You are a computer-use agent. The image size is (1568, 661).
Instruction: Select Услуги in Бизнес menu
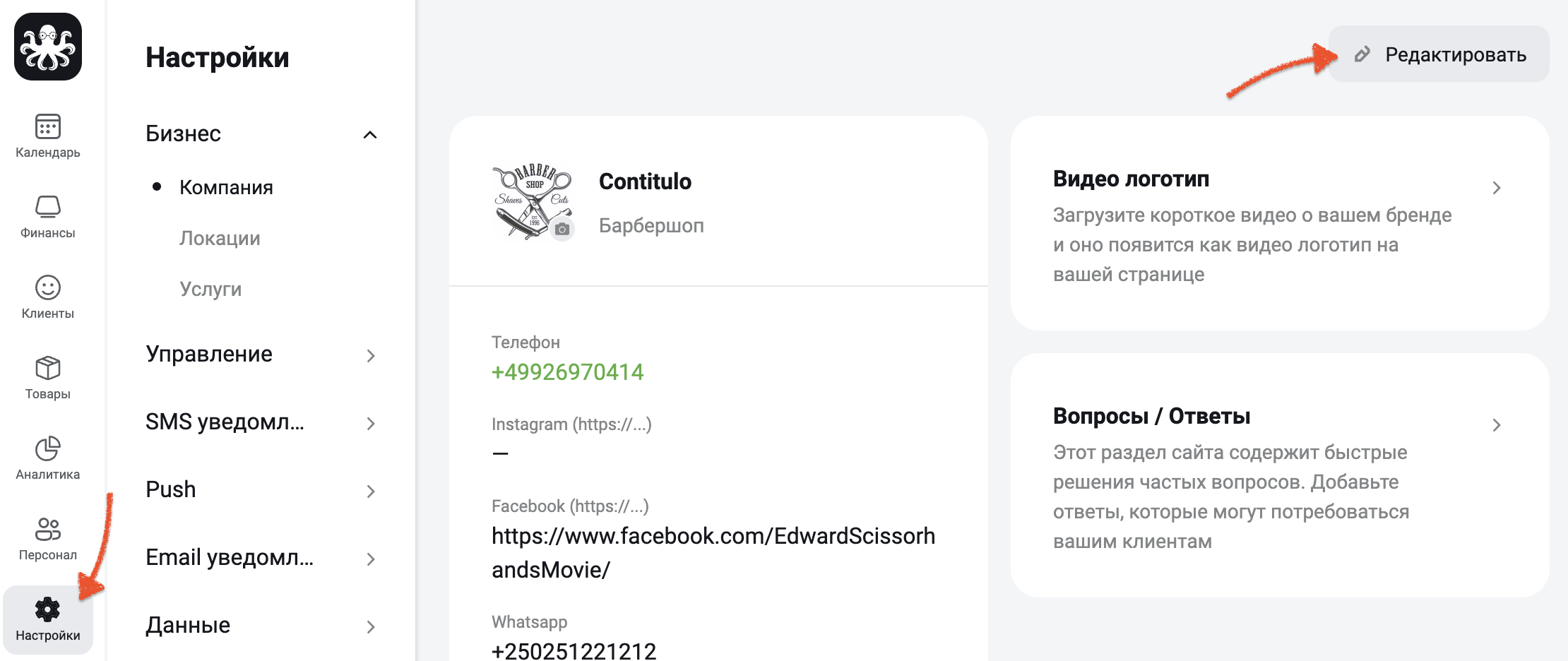coord(210,290)
